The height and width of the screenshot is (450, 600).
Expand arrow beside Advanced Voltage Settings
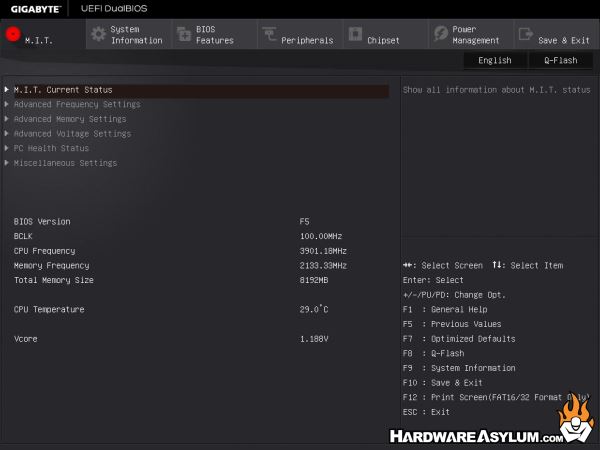(x=7, y=134)
